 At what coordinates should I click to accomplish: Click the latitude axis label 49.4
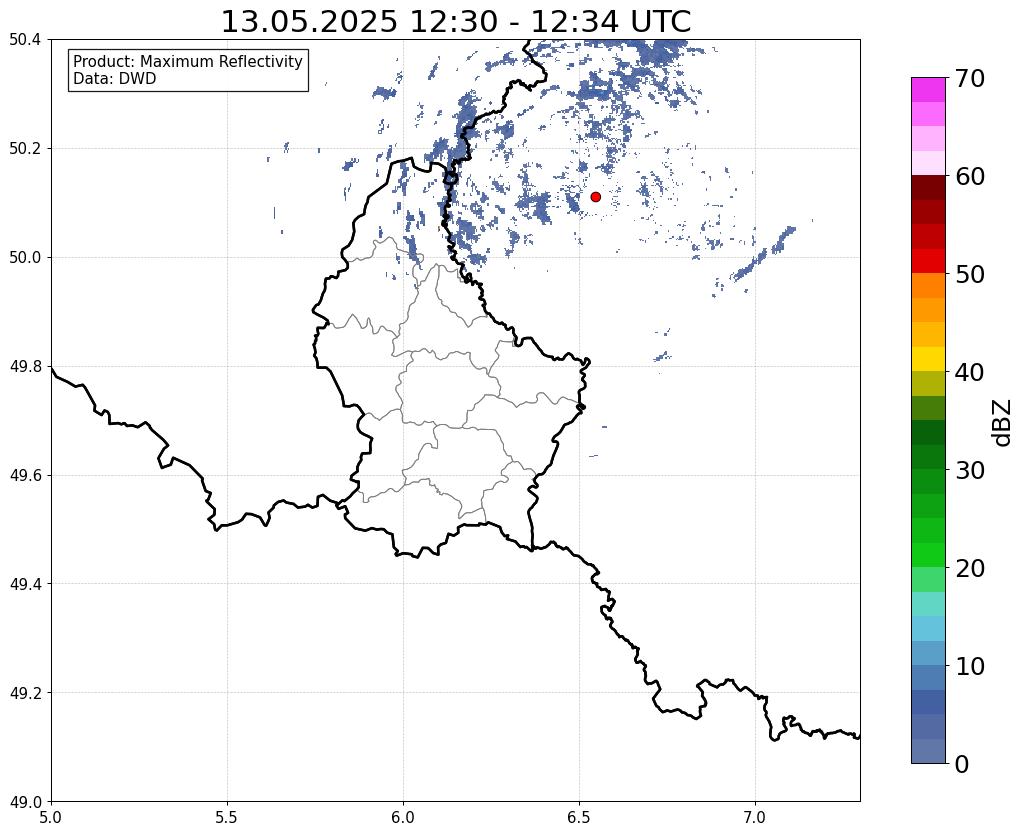tap(25, 584)
